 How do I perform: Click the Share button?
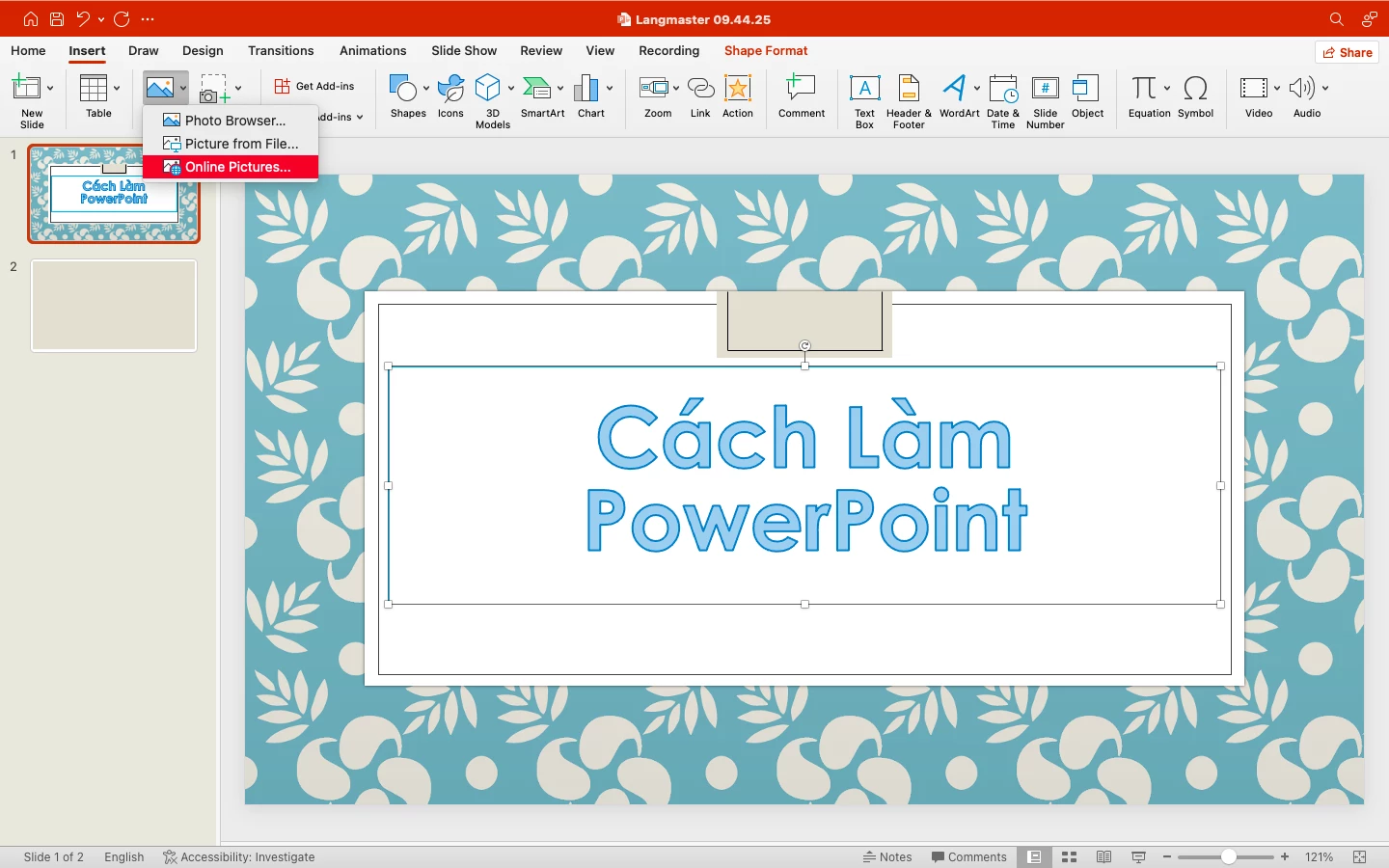click(x=1348, y=52)
